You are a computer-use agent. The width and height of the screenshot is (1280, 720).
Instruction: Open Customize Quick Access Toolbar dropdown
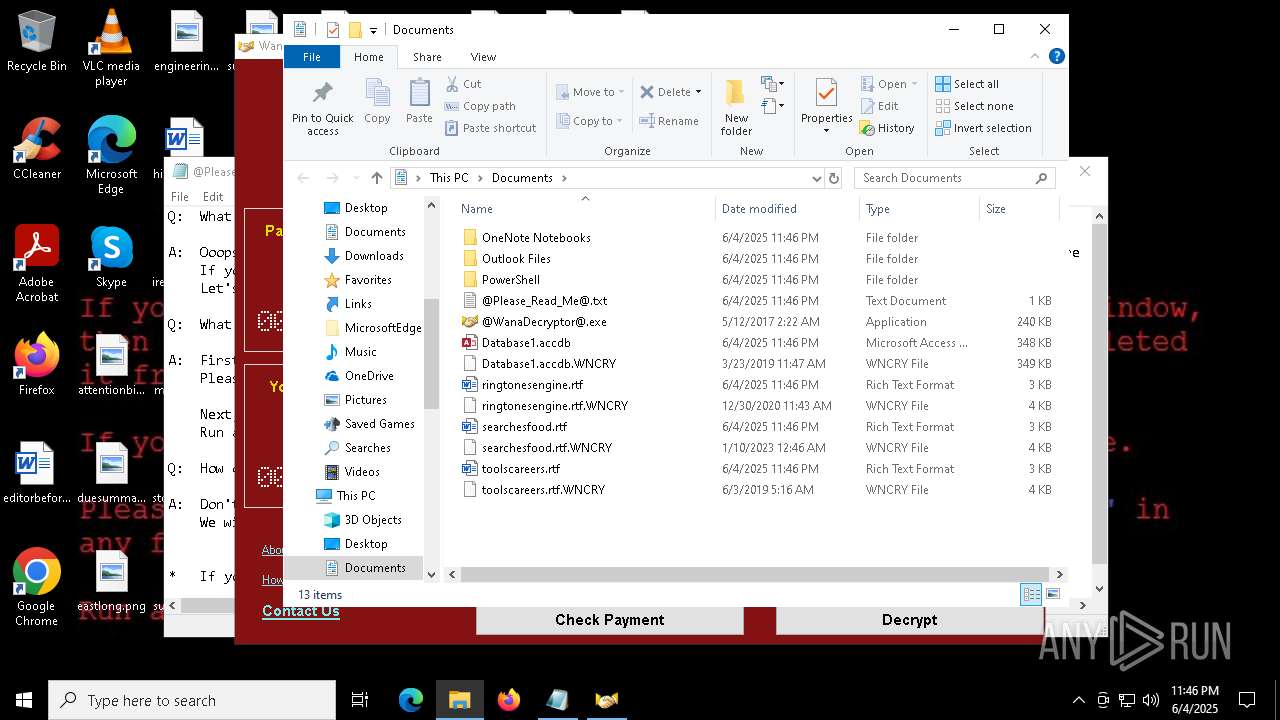coord(374,30)
